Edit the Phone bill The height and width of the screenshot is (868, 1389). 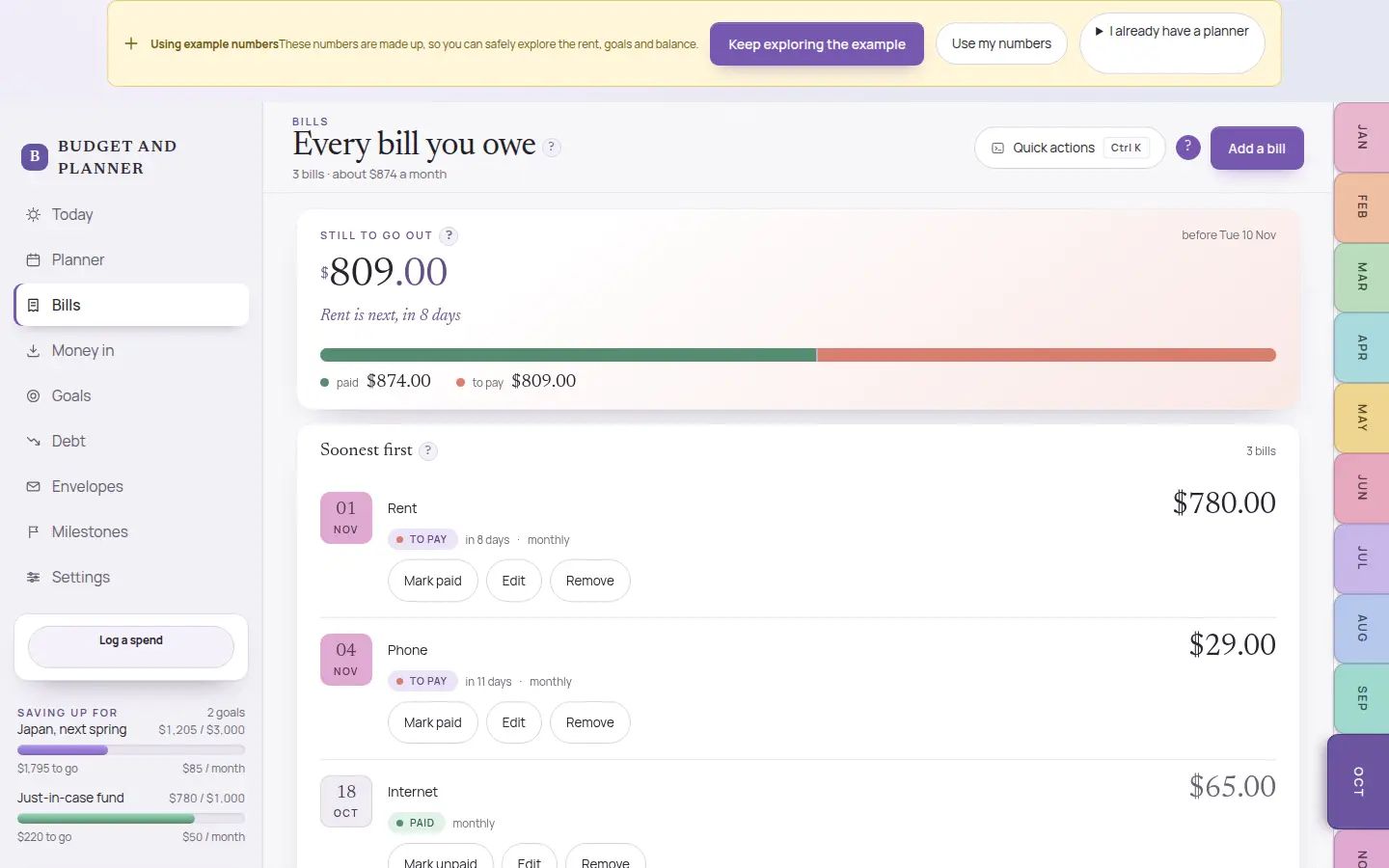[x=514, y=722]
